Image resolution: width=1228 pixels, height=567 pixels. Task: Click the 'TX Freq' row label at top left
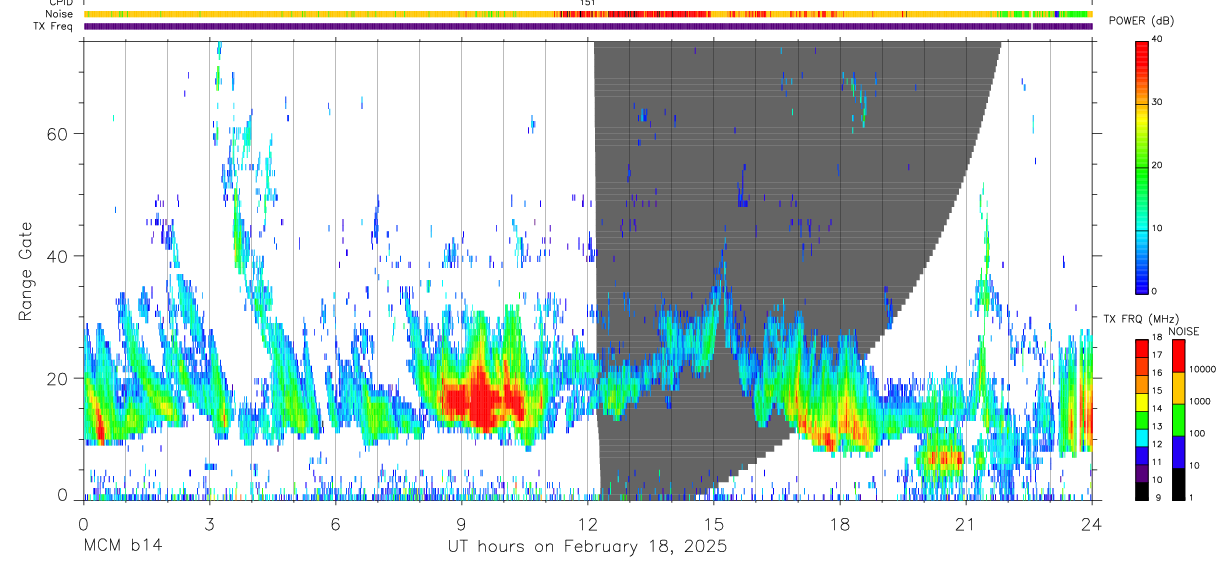pos(54,26)
